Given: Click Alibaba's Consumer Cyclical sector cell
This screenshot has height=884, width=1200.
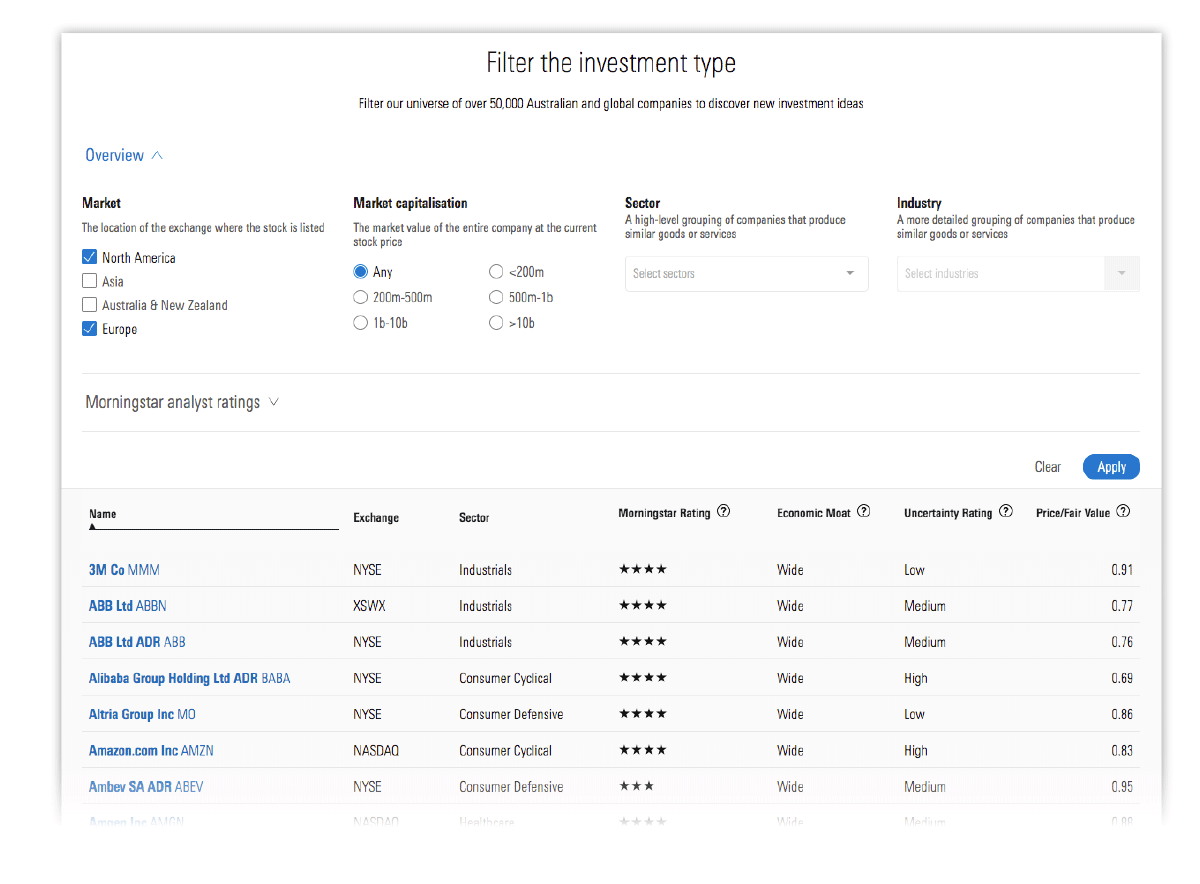Looking at the screenshot, I should 505,678.
